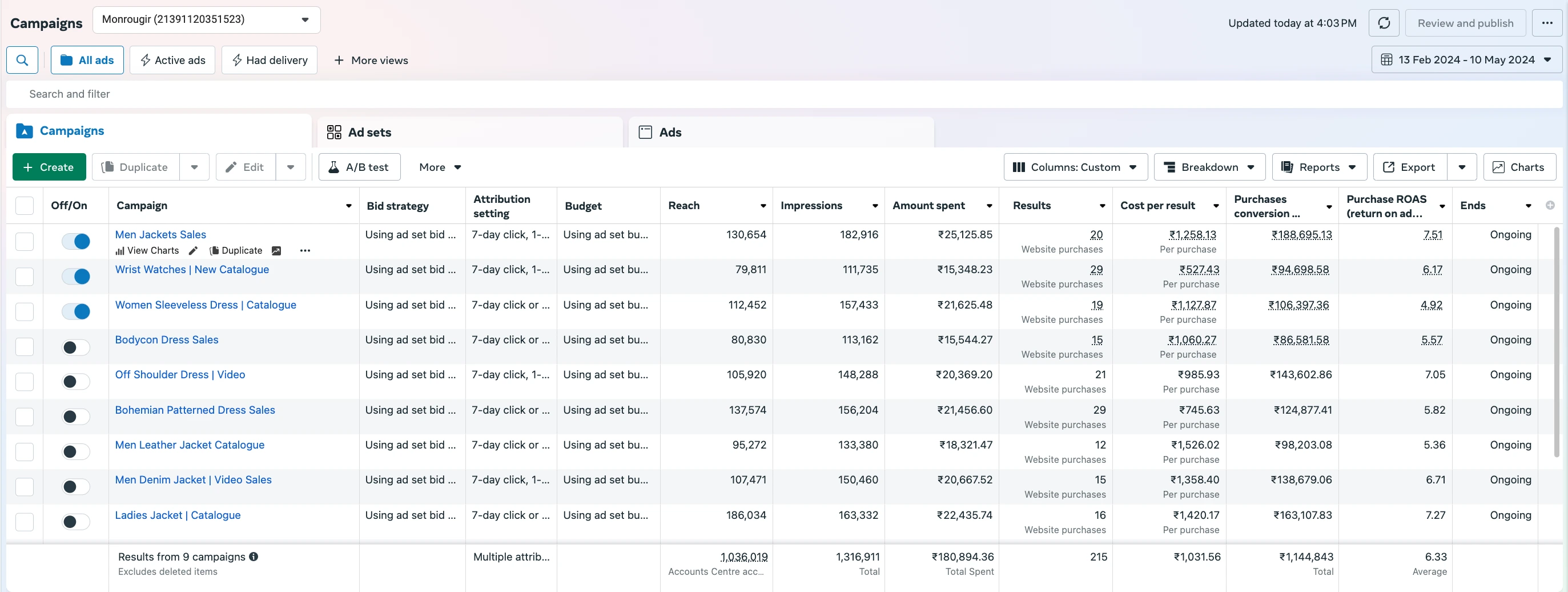The height and width of the screenshot is (592, 1568).
Task: Open the Columns: Custom dropdown
Action: 1075,167
